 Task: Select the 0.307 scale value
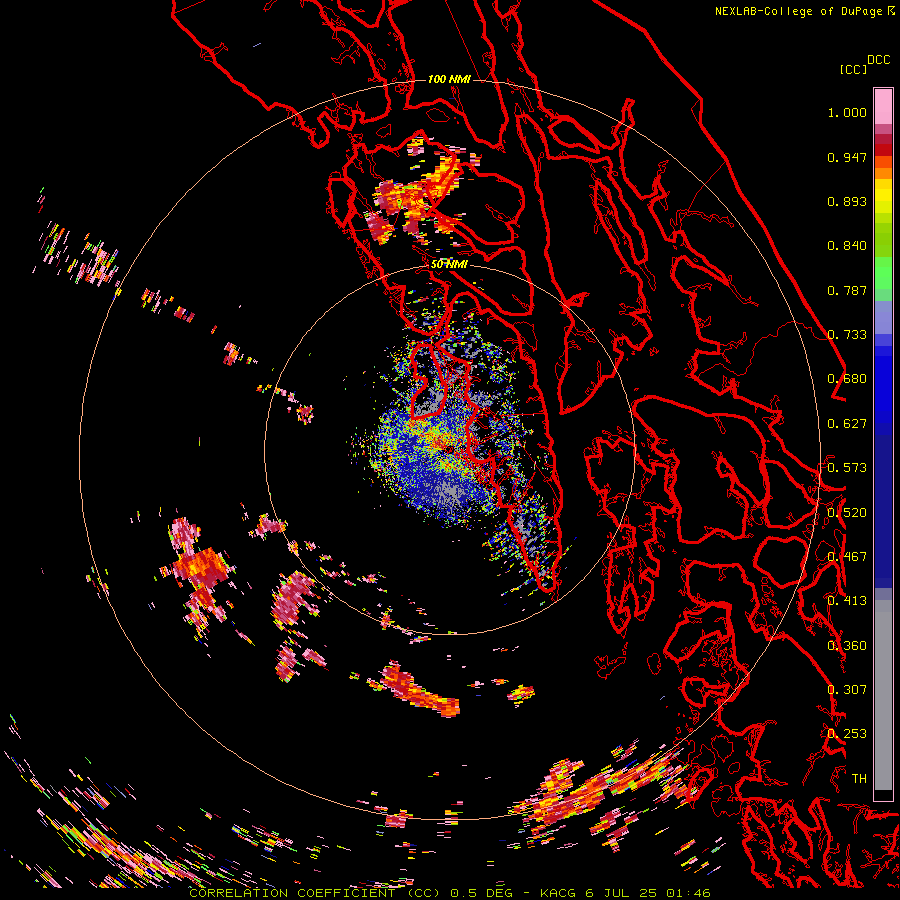coord(847,690)
